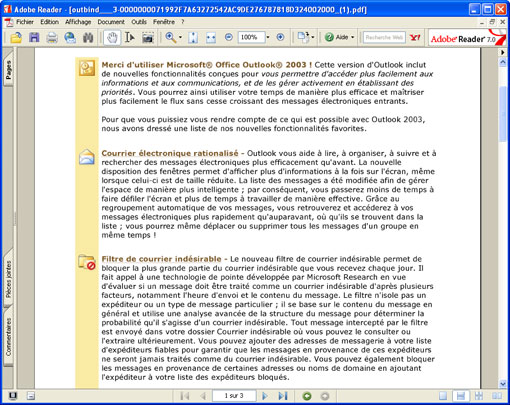Image resolution: width=510 pixels, height=405 pixels.
Task: Select the Snapshot camera tool
Action: pos(148,37)
